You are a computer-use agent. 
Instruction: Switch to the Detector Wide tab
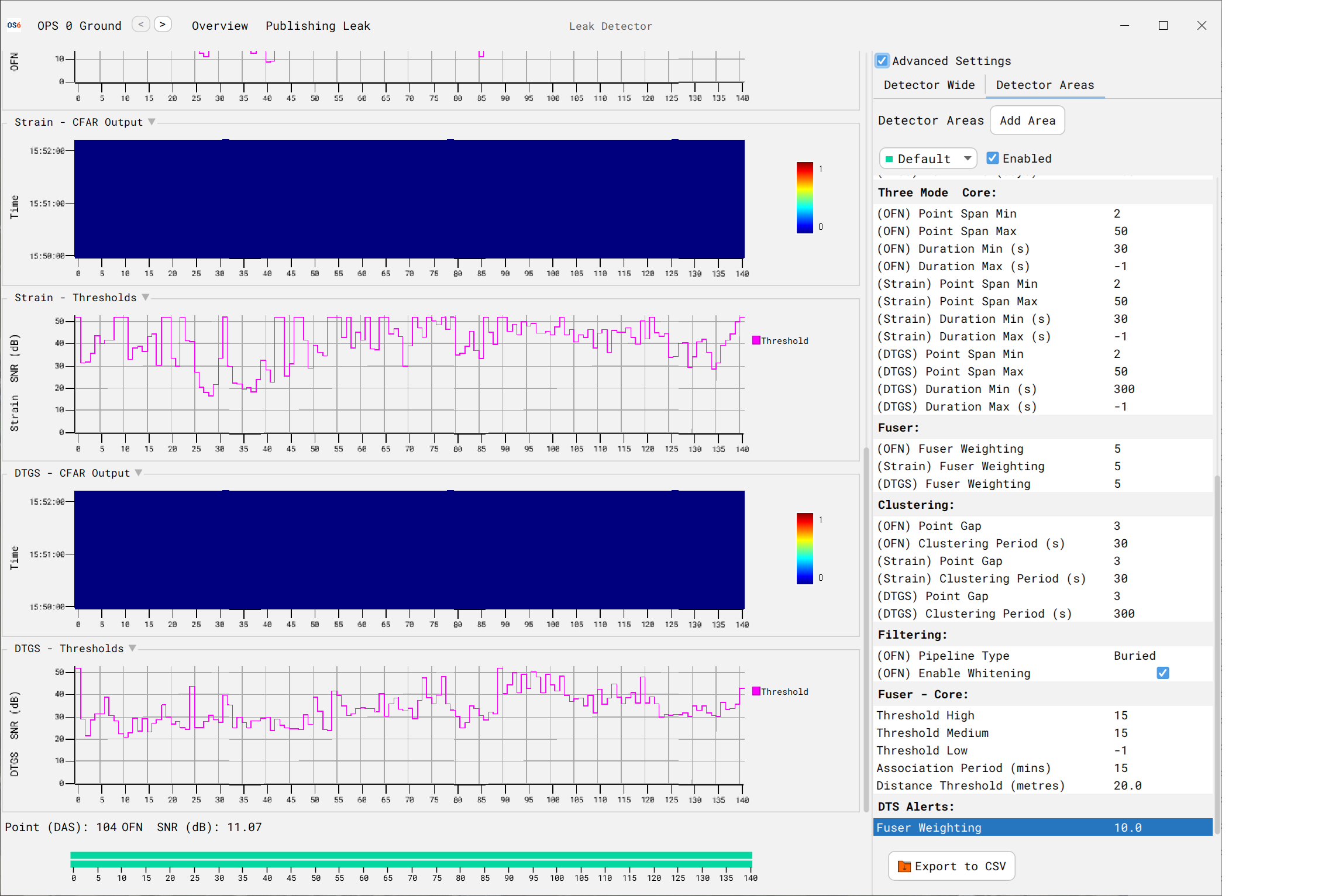click(x=929, y=85)
